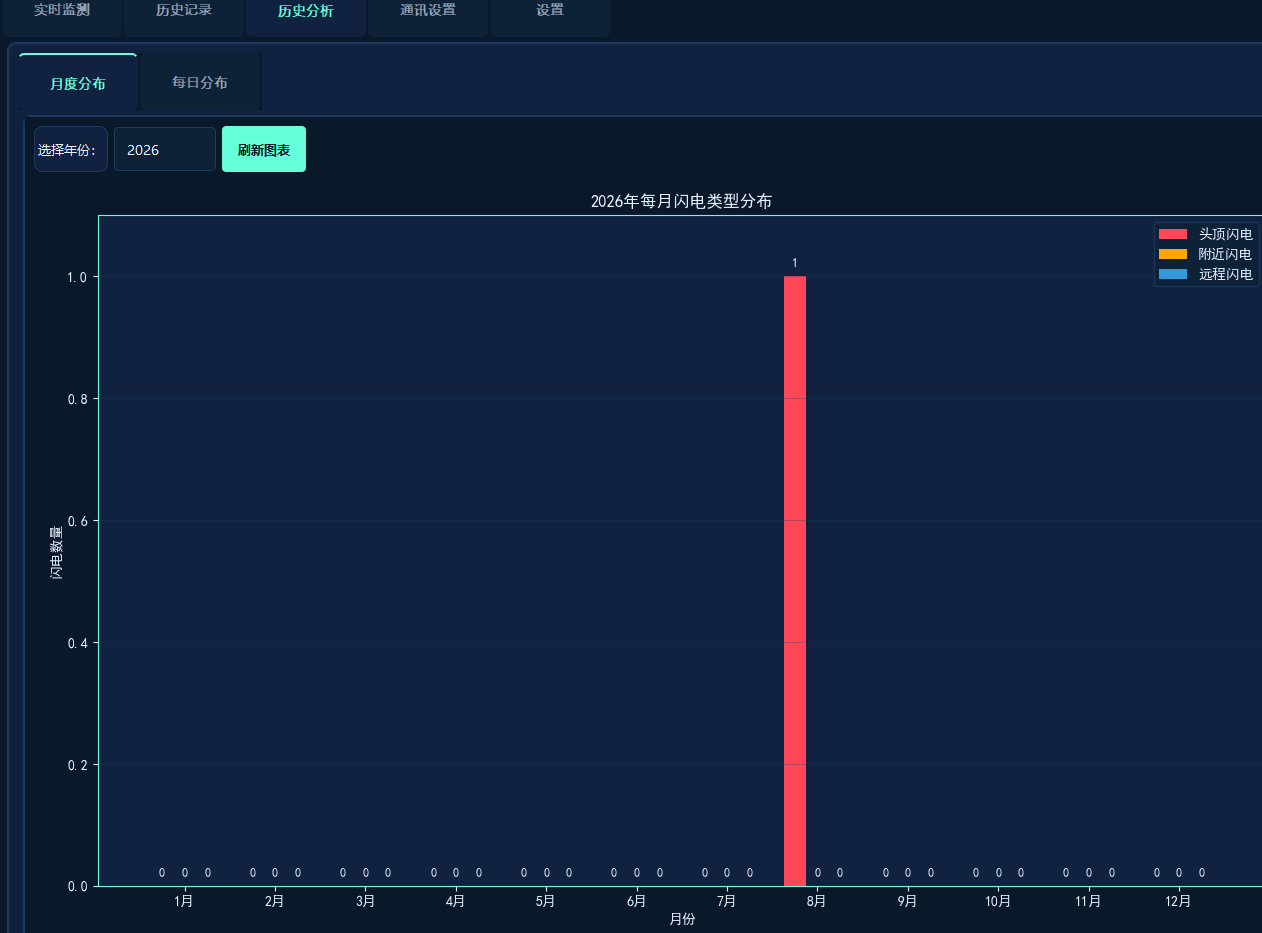Click the 0.6 y-axis tick label
Viewport: 1262px width, 933px height.
pyautogui.click(x=77, y=521)
